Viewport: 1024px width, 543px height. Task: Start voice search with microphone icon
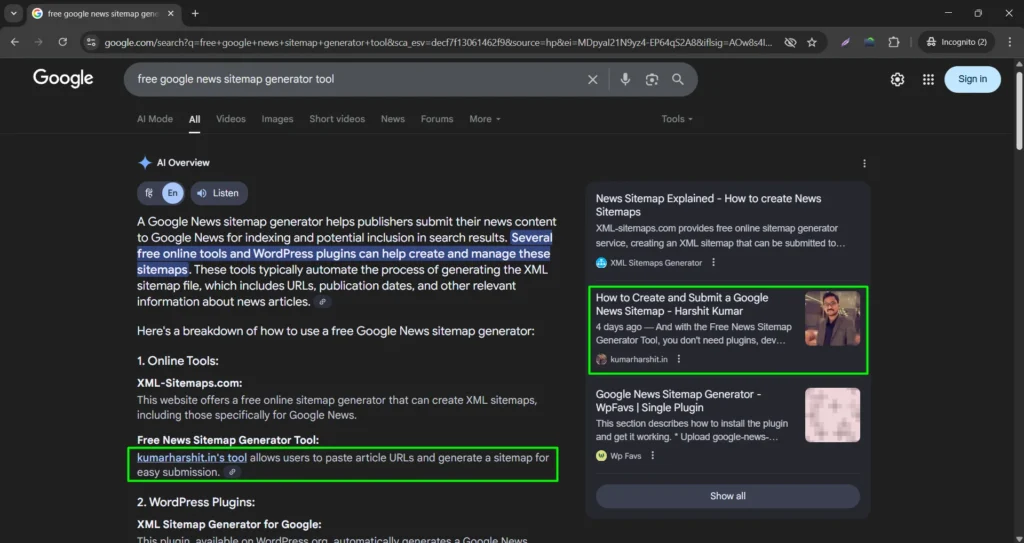pos(625,79)
